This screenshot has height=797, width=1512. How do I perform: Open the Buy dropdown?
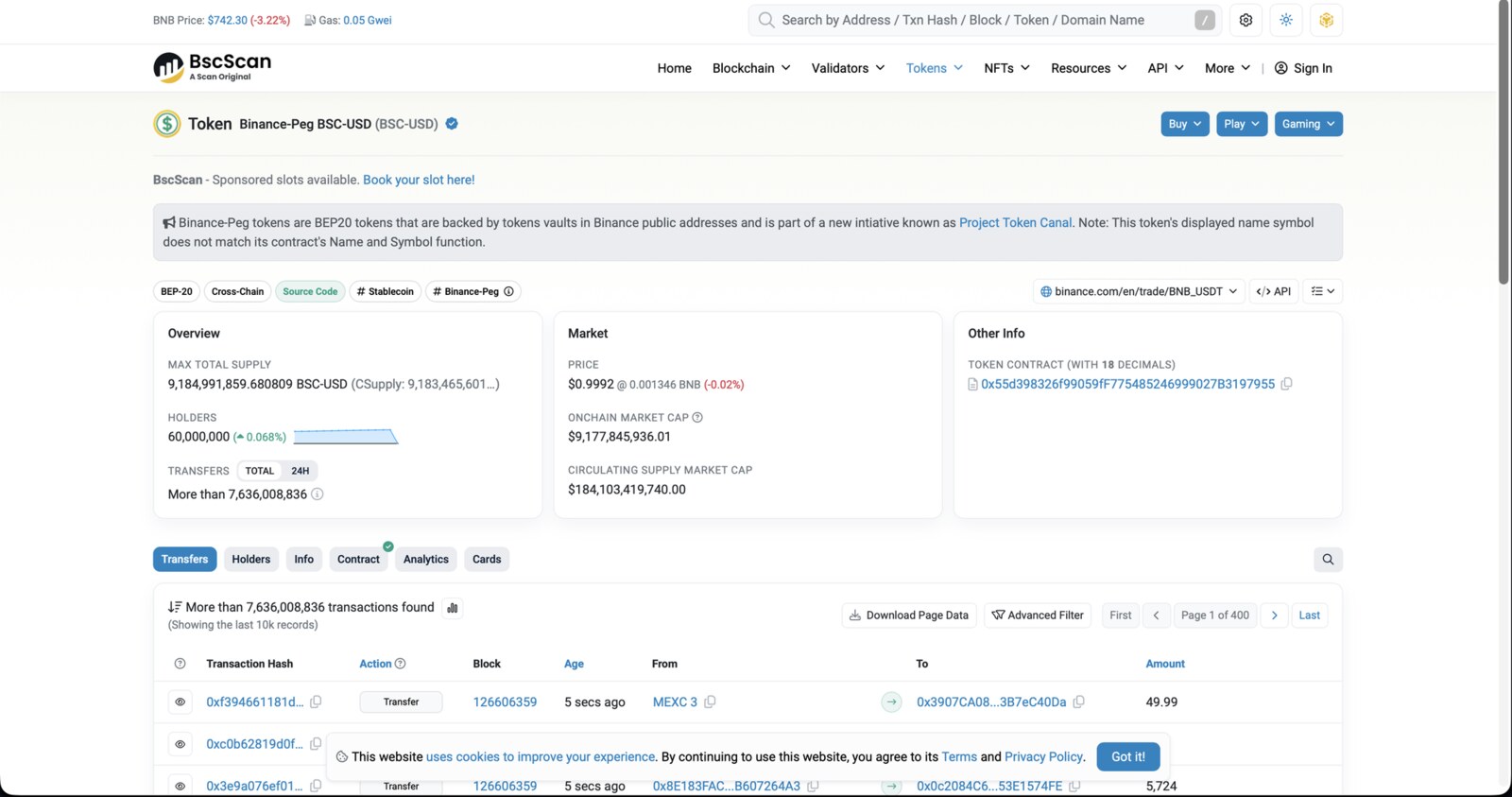pyautogui.click(x=1185, y=124)
